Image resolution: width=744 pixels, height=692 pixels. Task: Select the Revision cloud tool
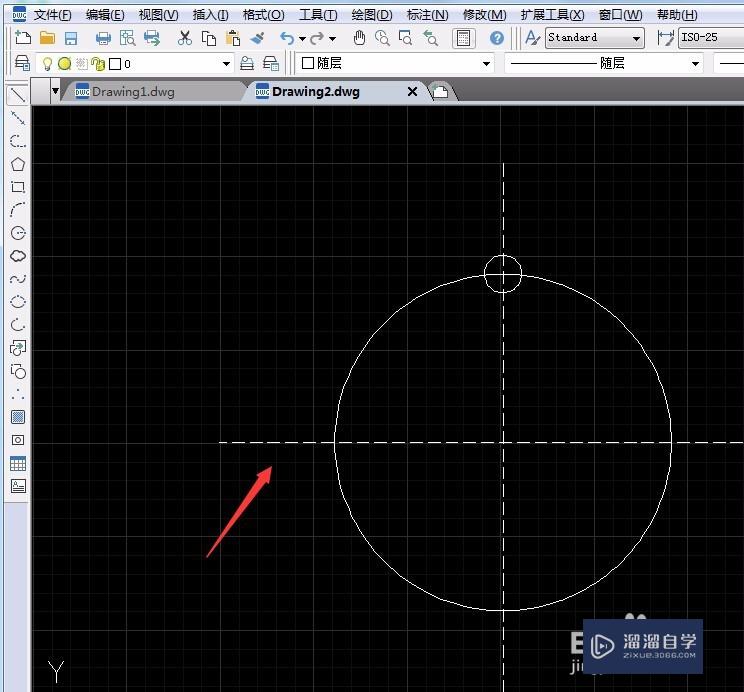coord(18,256)
